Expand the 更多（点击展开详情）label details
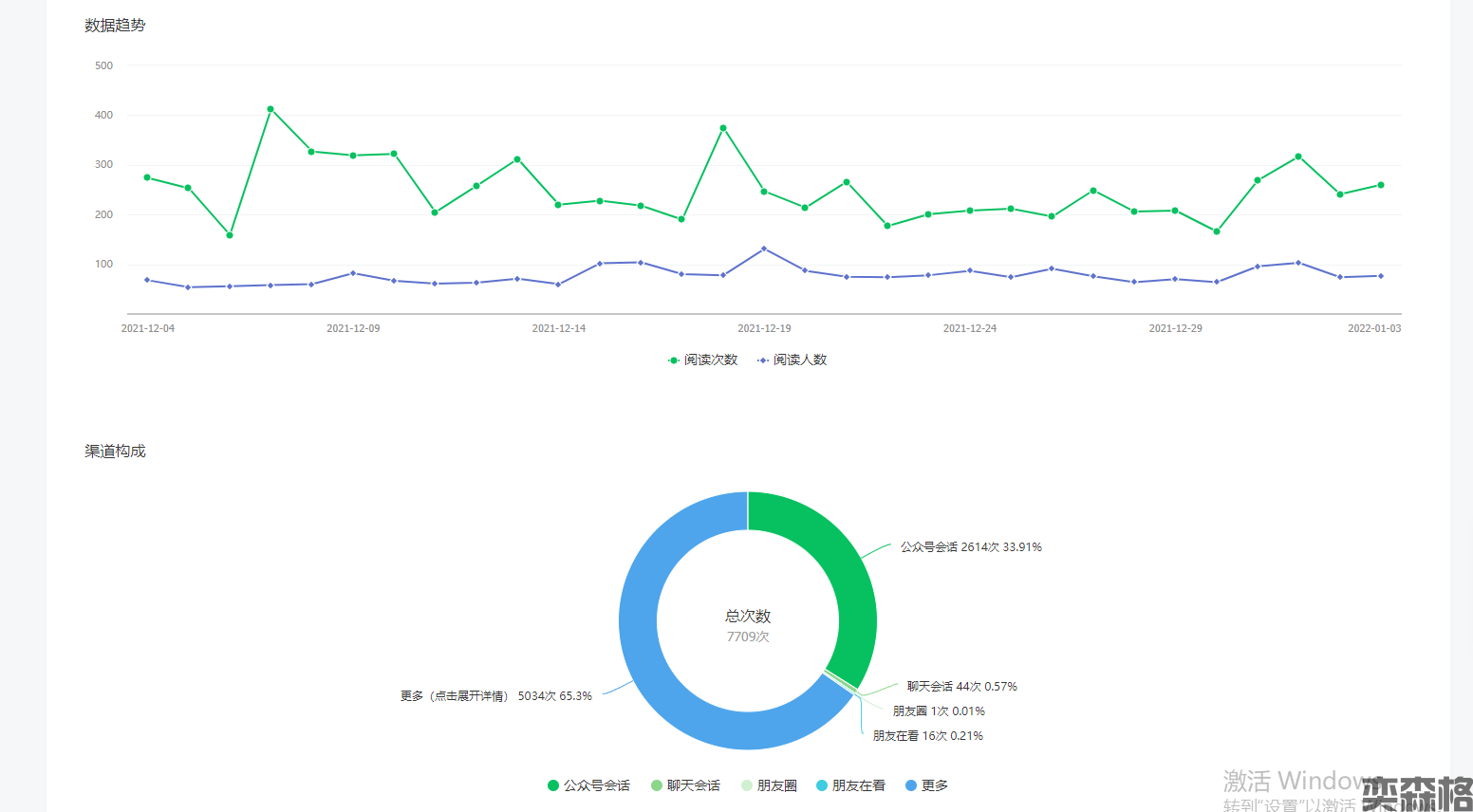Screen dimensions: 1473x812 [x=495, y=696]
